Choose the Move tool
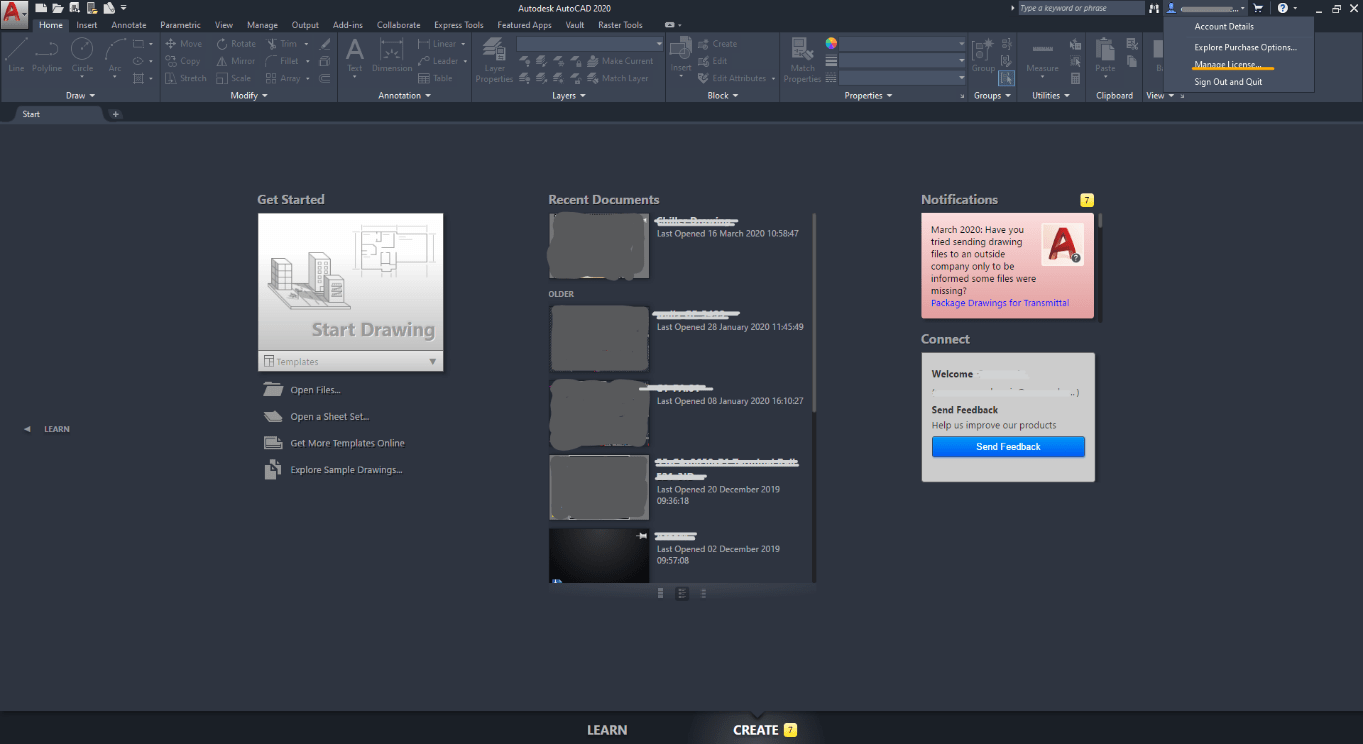This screenshot has width=1363, height=744. [183, 44]
